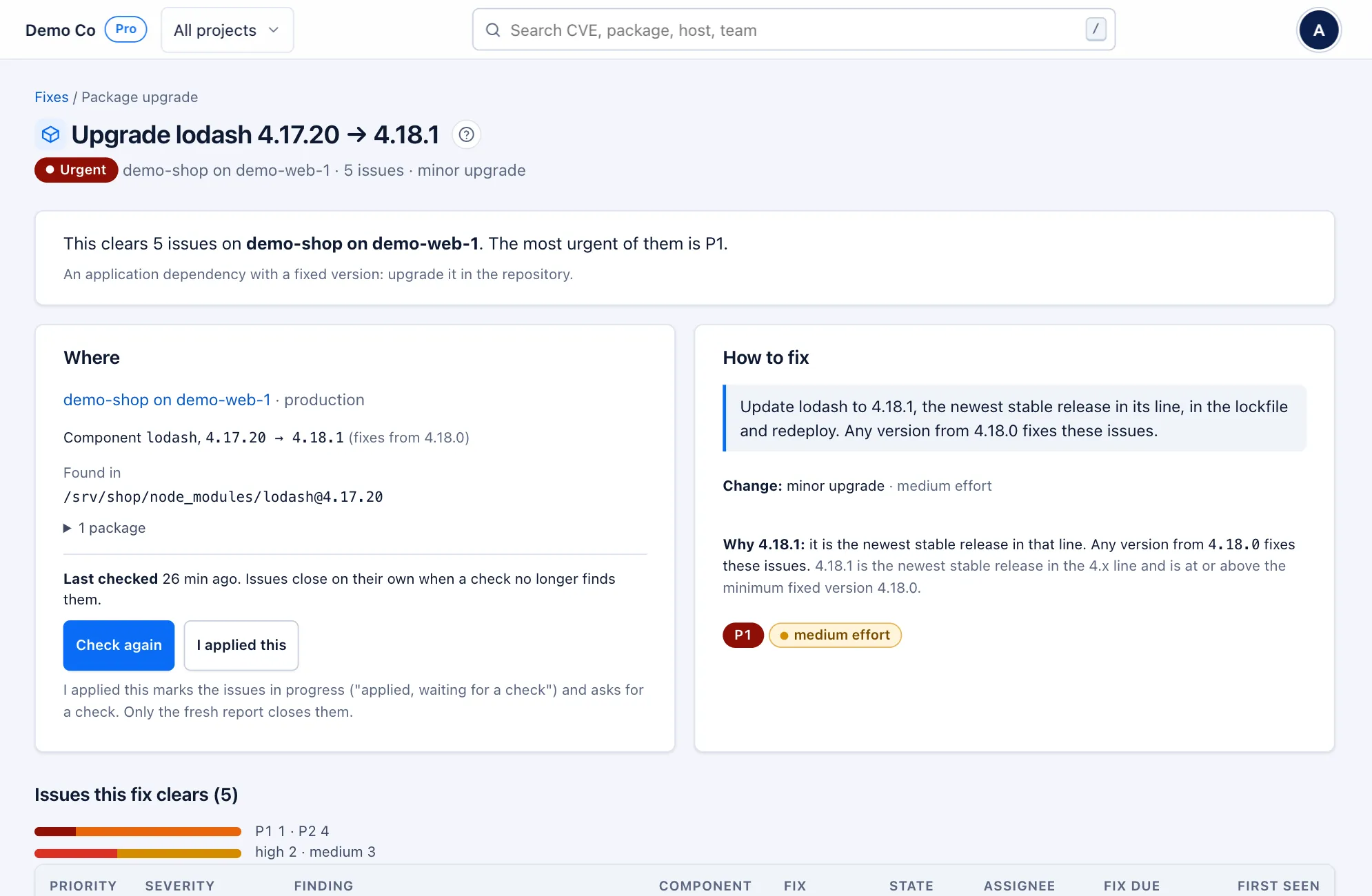Click the package cube icon beside the title
1372x896 pixels.
click(50, 134)
